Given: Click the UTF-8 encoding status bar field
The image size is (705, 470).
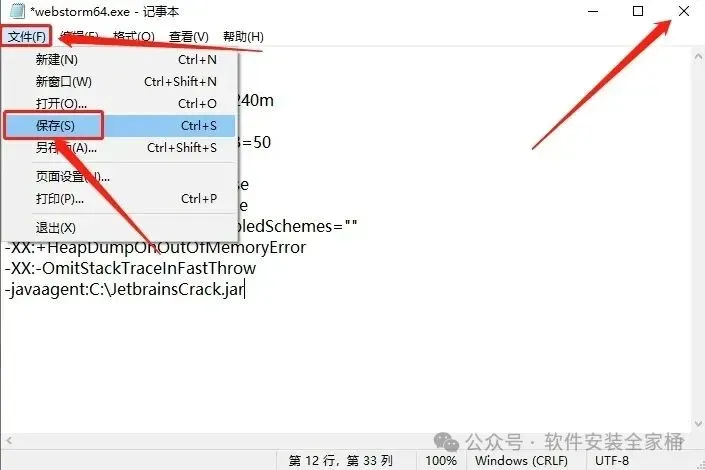Looking at the screenshot, I should (611, 461).
